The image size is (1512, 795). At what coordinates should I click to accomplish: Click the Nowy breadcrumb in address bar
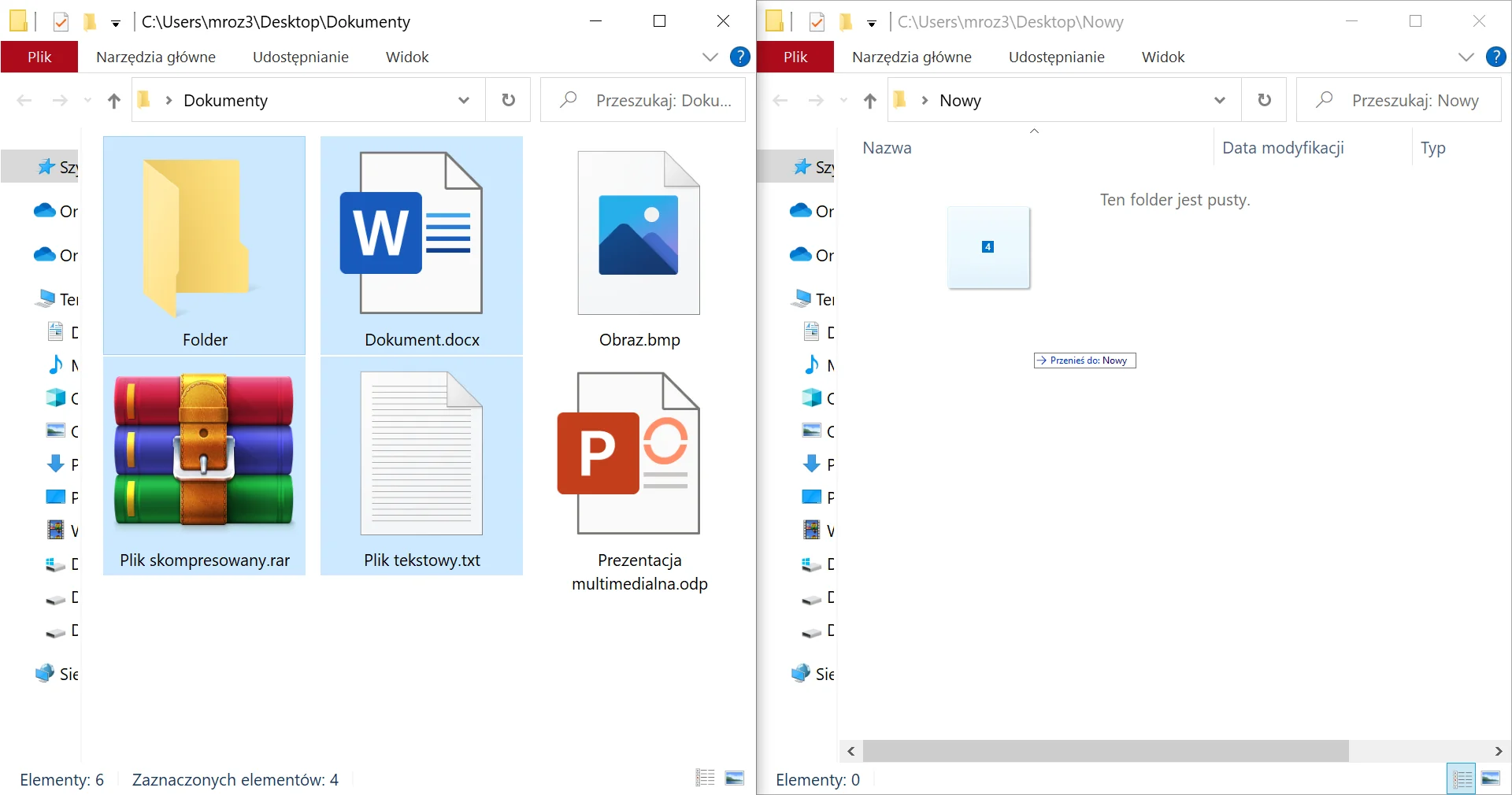tap(960, 100)
